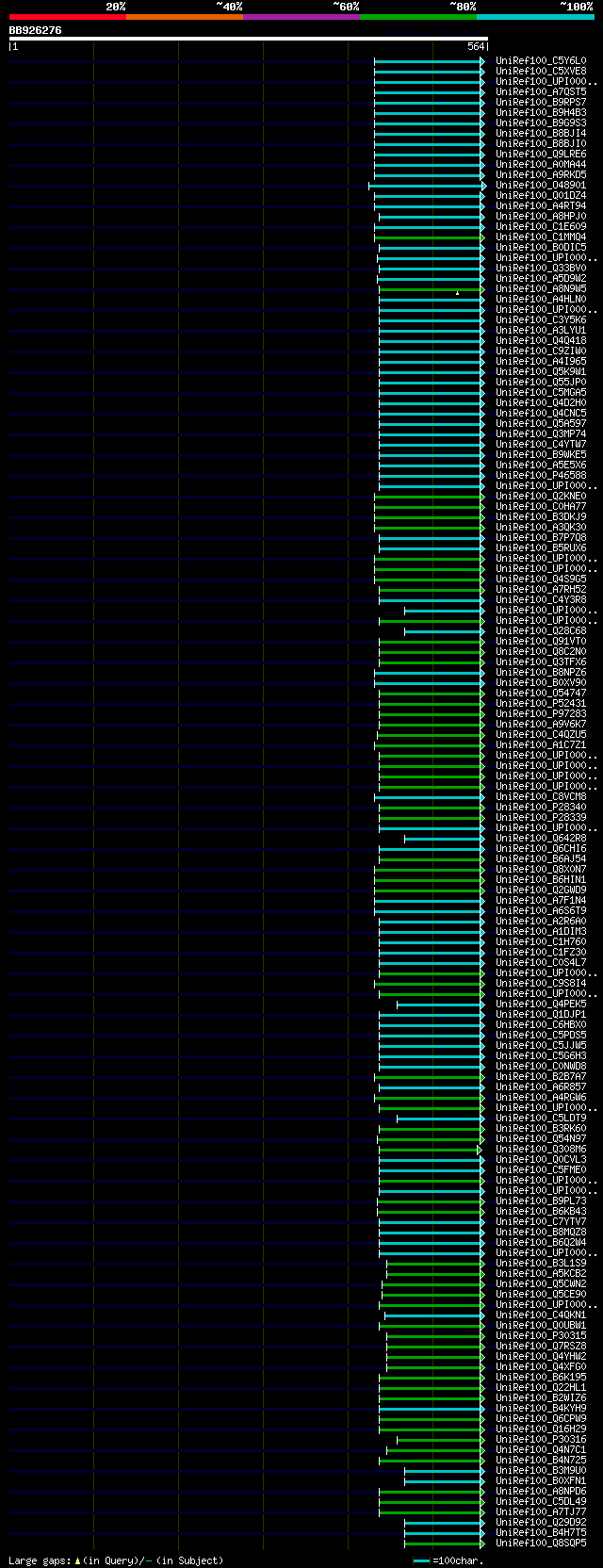Select hit label UniRef100_B9PL73
This screenshot has width=603, height=1568.
pos(541,1200)
